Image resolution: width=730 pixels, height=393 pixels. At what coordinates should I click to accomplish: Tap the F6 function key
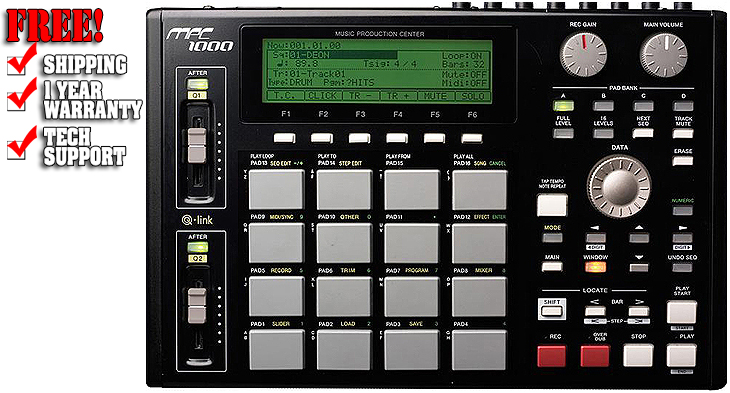[x=472, y=138]
